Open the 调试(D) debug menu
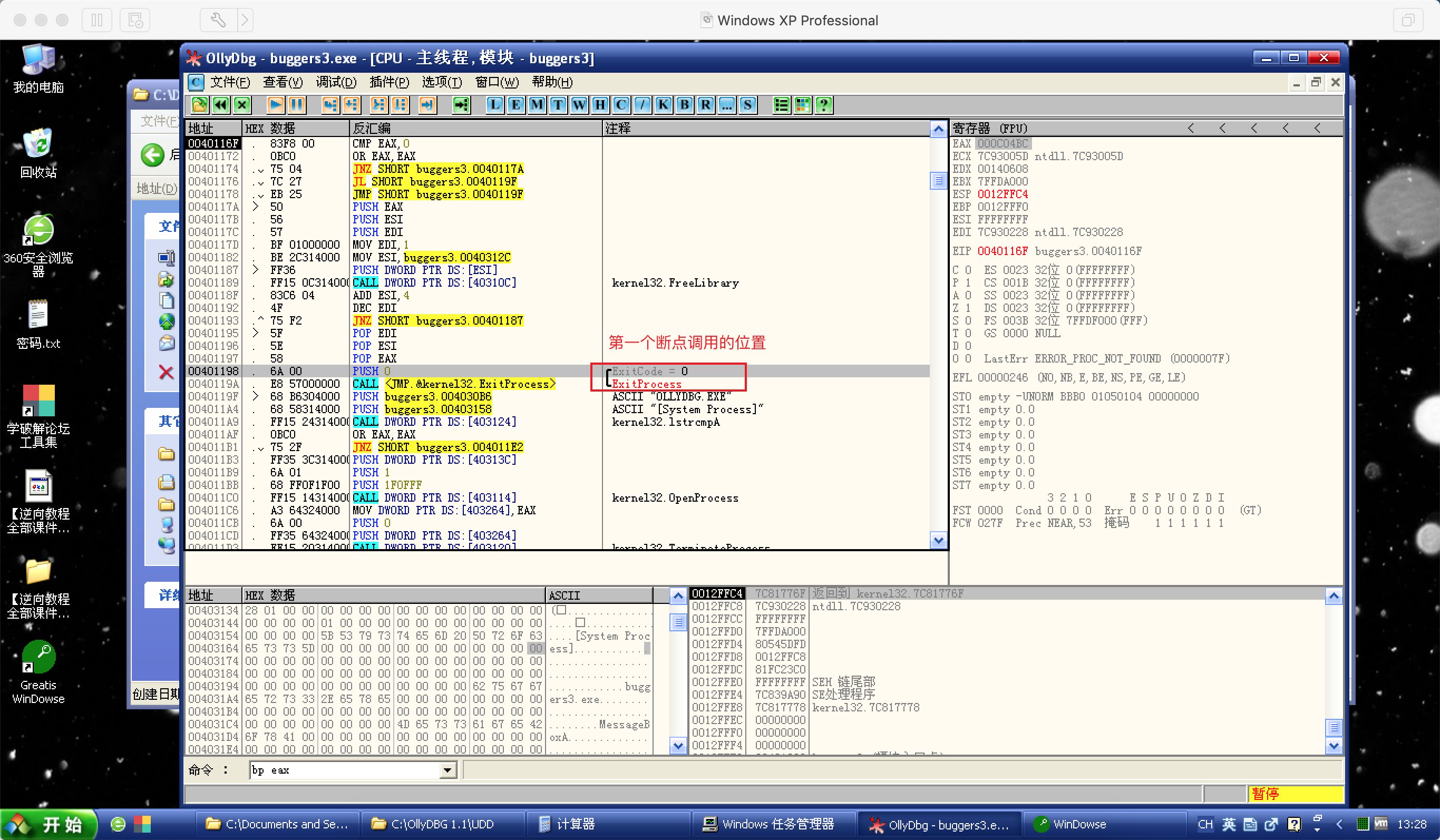1440x840 pixels. 335,82
